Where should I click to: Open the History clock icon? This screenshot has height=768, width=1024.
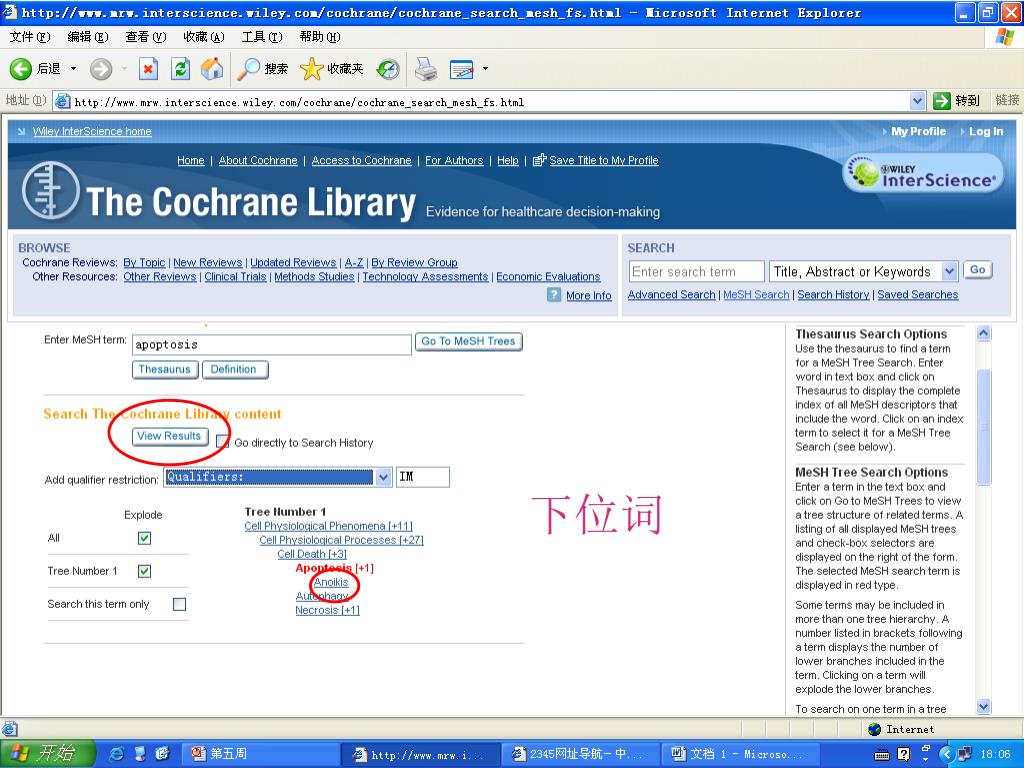click(x=388, y=69)
